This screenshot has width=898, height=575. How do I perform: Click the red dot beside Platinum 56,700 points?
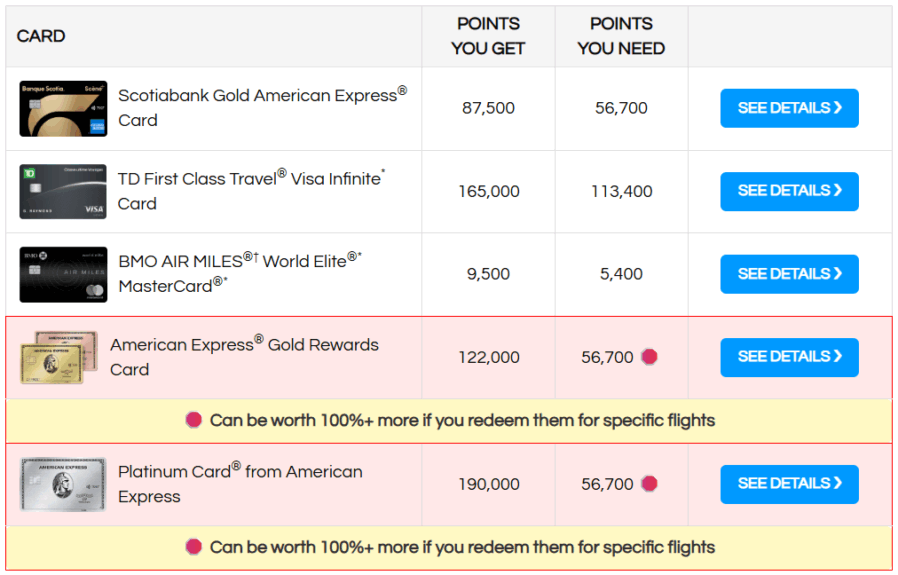tap(649, 484)
